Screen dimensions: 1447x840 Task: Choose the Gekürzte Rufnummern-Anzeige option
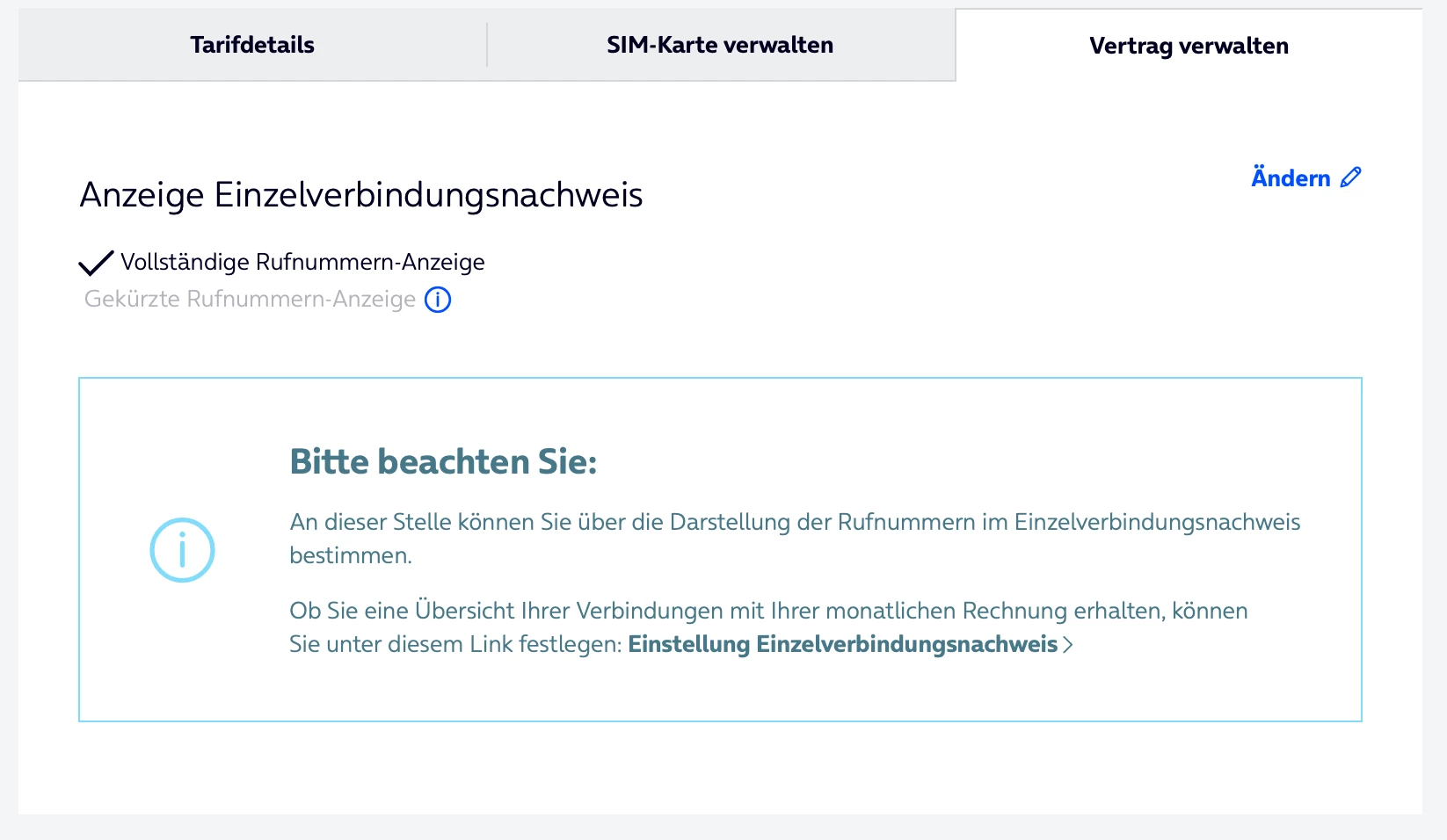tap(250, 300)
